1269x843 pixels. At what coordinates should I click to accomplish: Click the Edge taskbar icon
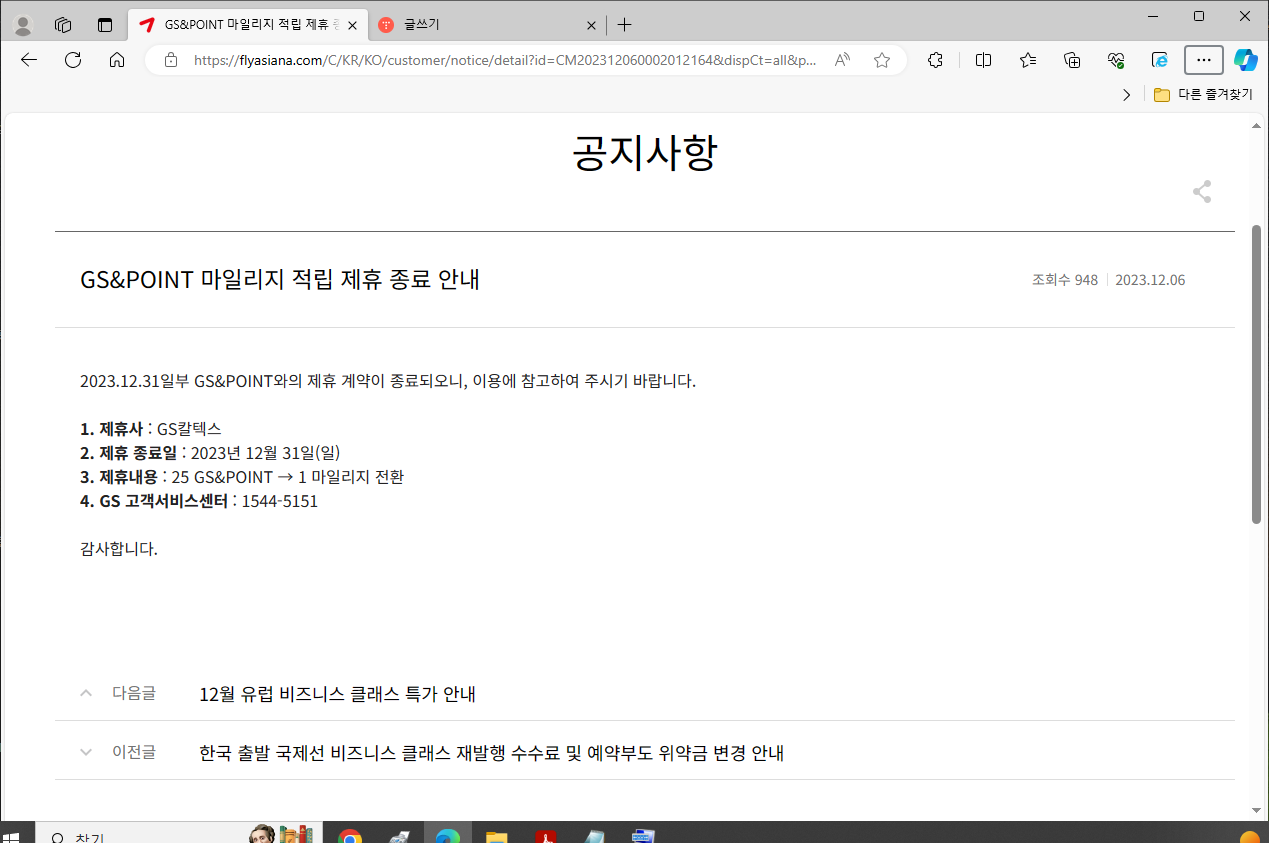click(447, 835)
